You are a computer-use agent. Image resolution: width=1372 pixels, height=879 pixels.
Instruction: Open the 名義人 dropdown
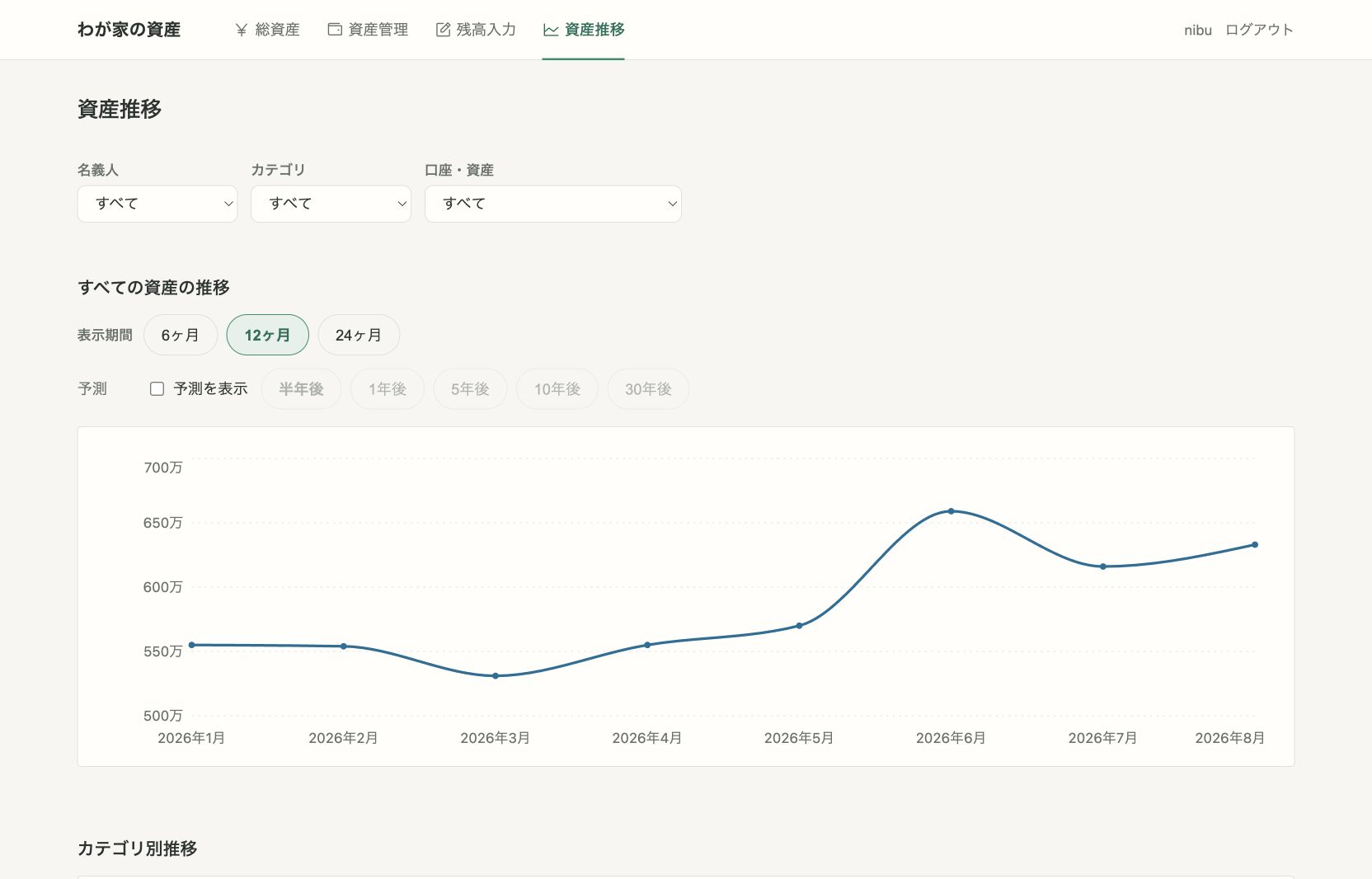[157, 204]
